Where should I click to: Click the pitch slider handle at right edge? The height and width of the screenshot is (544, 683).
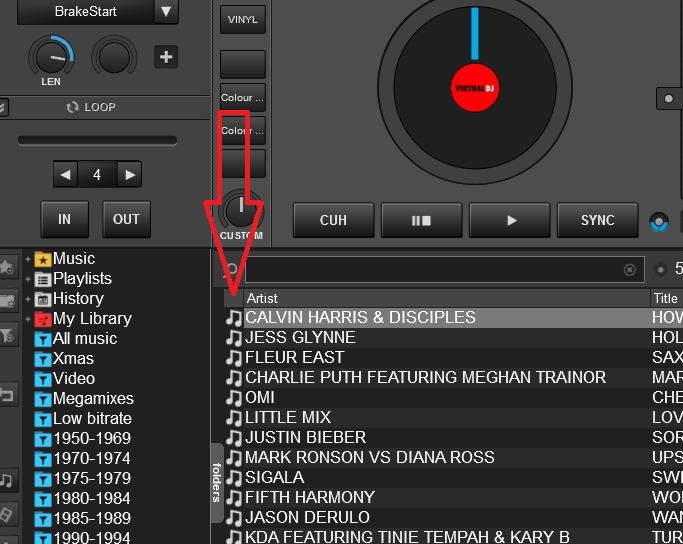[668, 98]
